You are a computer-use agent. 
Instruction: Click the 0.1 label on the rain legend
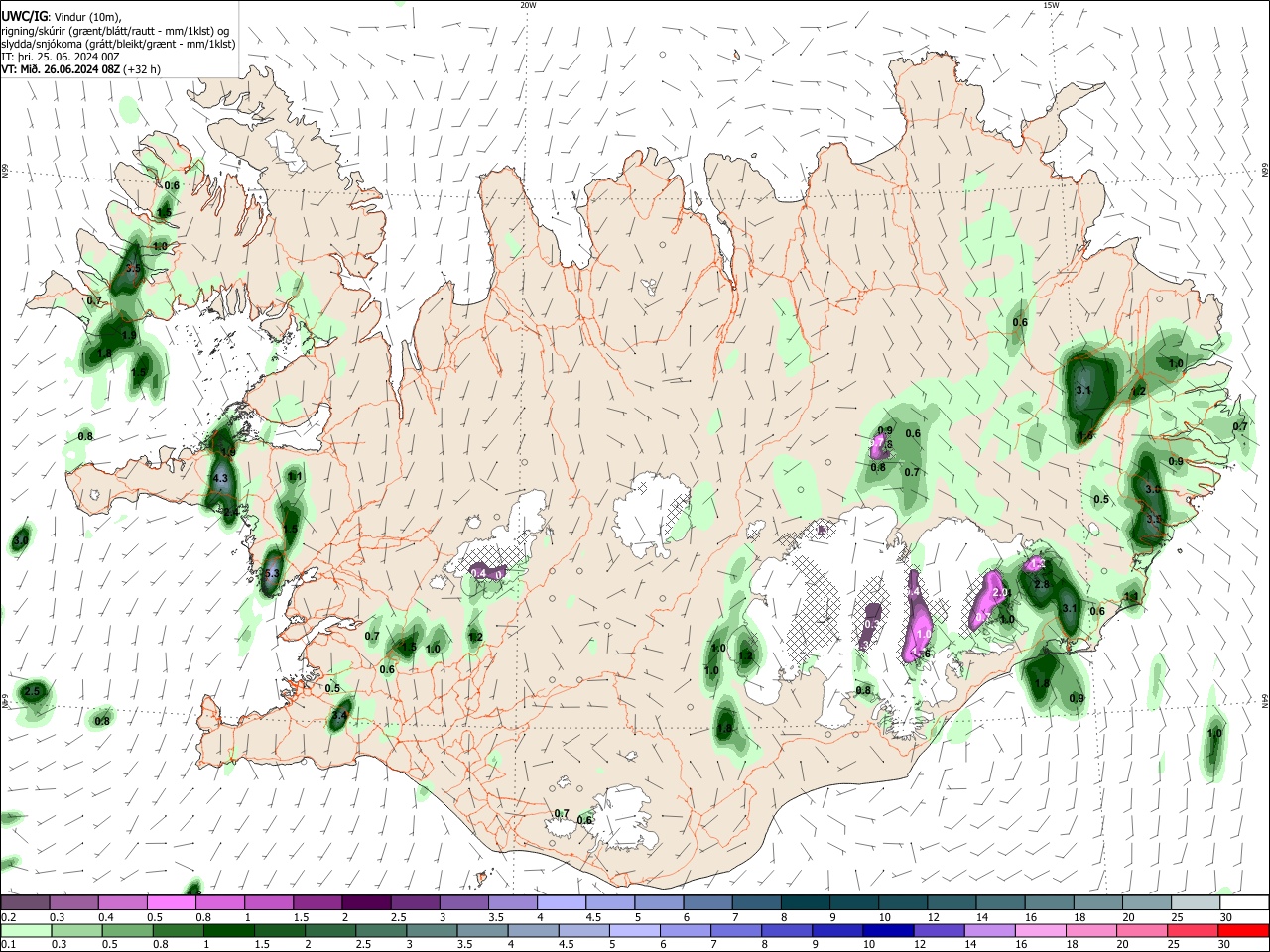coord(10,945)
